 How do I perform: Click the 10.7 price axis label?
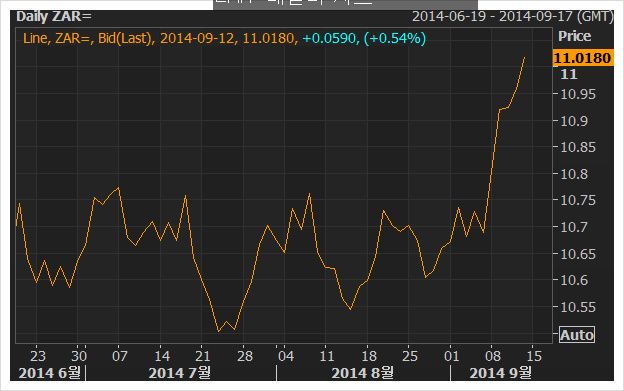pos(573,227)
